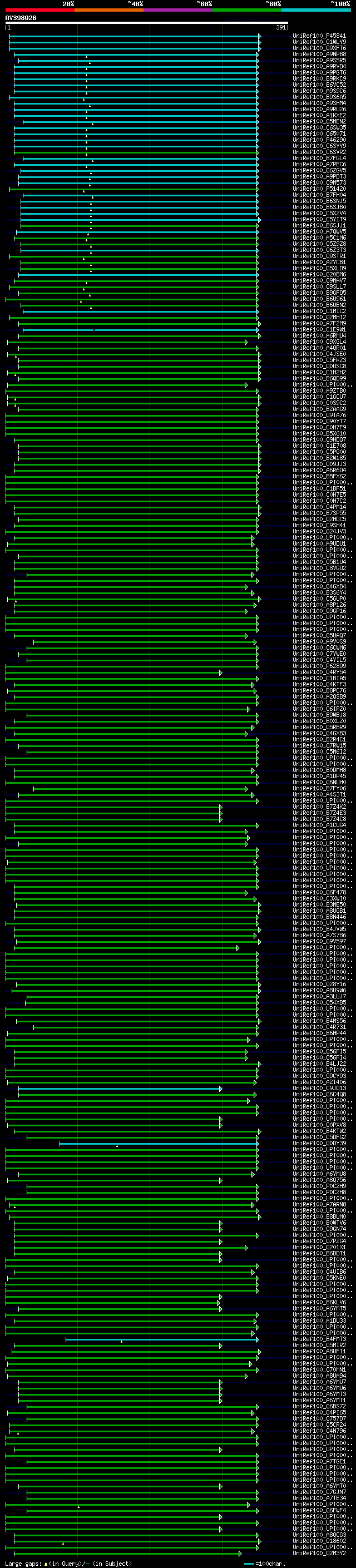Select hit label UniRef100_Q5UAQ7

click(x=319, y=635)
